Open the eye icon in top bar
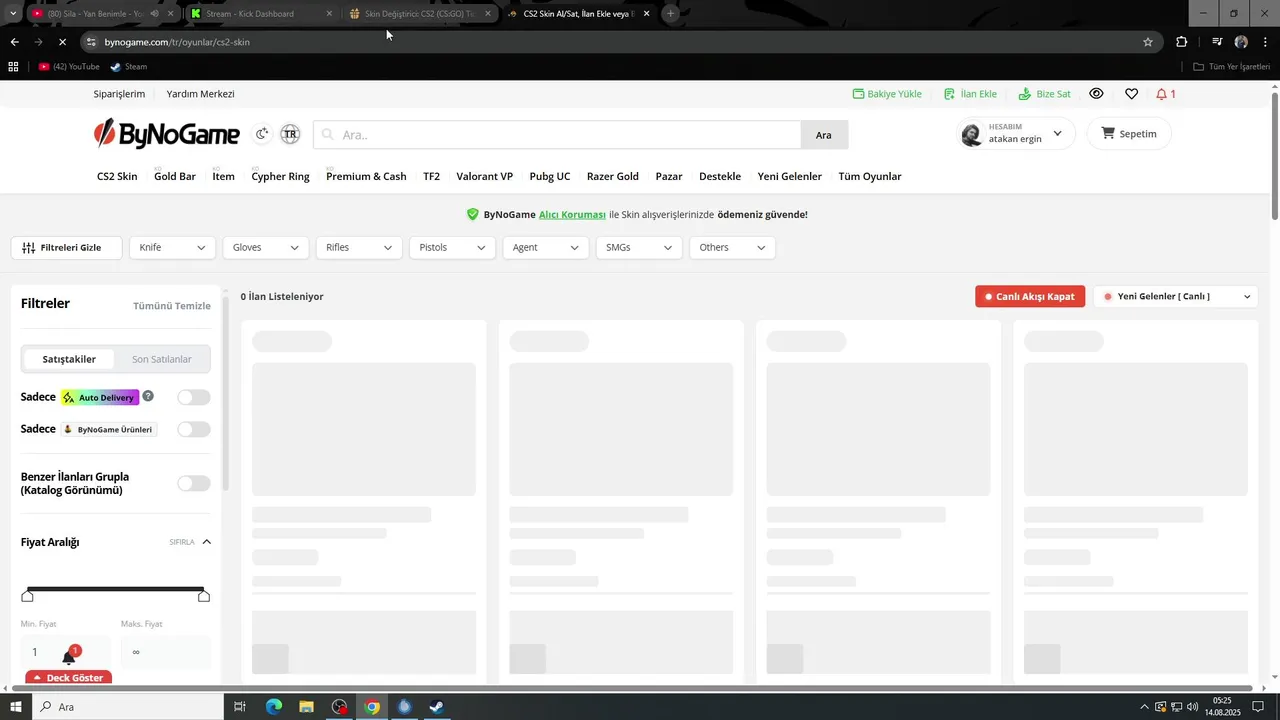The width and height of the screenshot is (1280, 720). pos(1096,93)
